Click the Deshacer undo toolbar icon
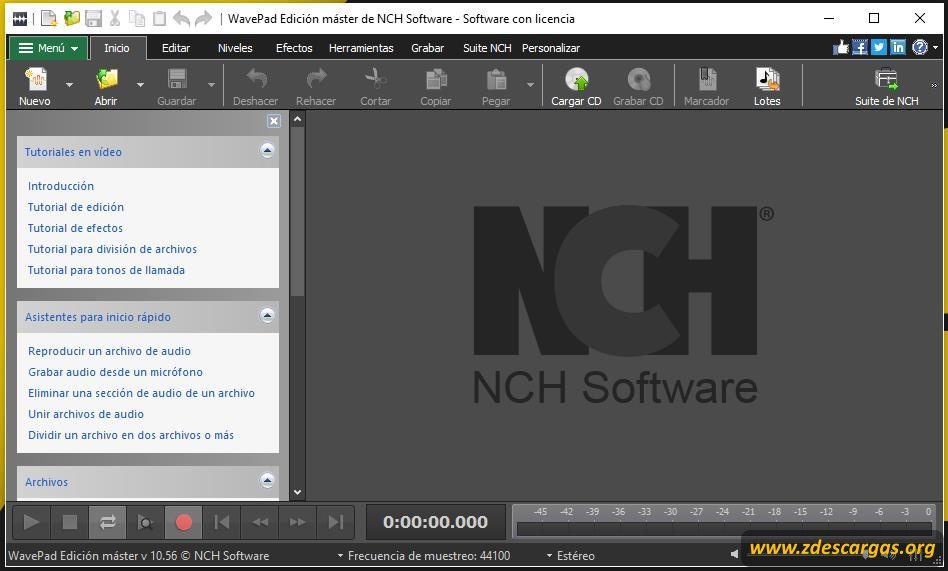Screen dimensions: 948x571 (256, 80)
